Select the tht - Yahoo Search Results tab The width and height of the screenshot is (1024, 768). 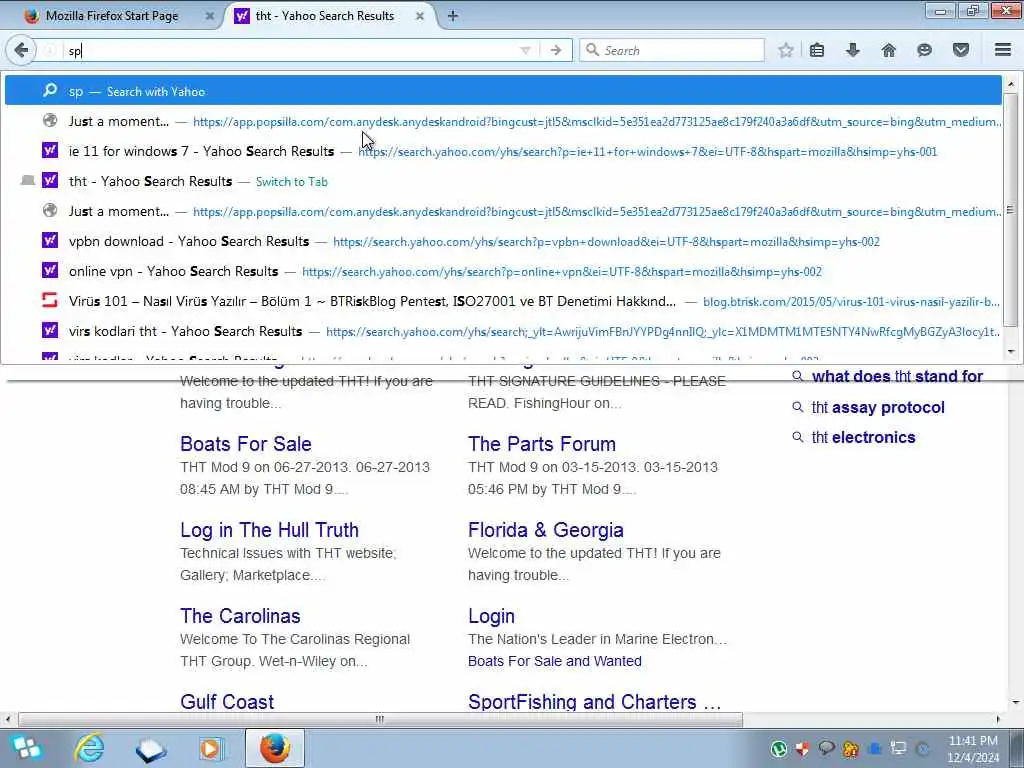pyautogui.click(x=325, y=16)
